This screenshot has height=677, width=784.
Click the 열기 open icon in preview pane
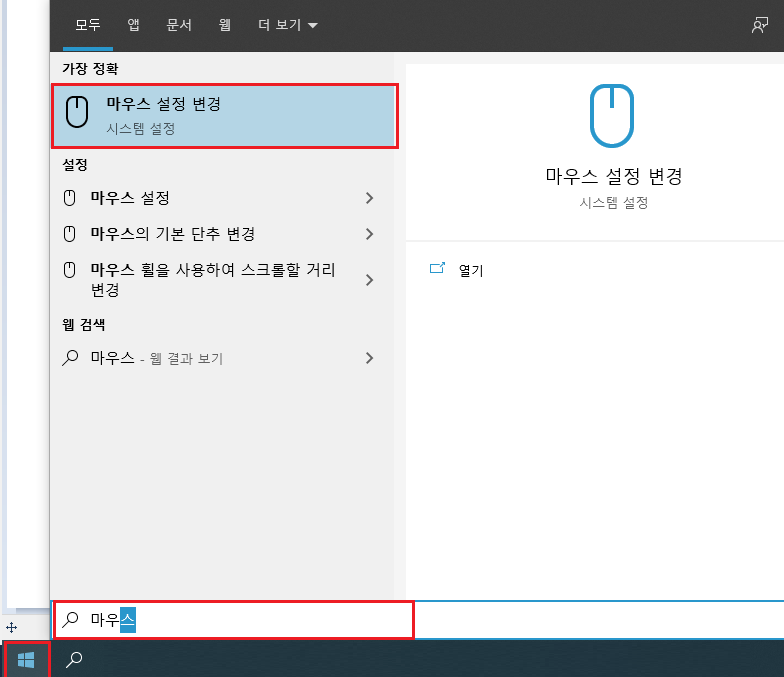[x=437, y=268]
